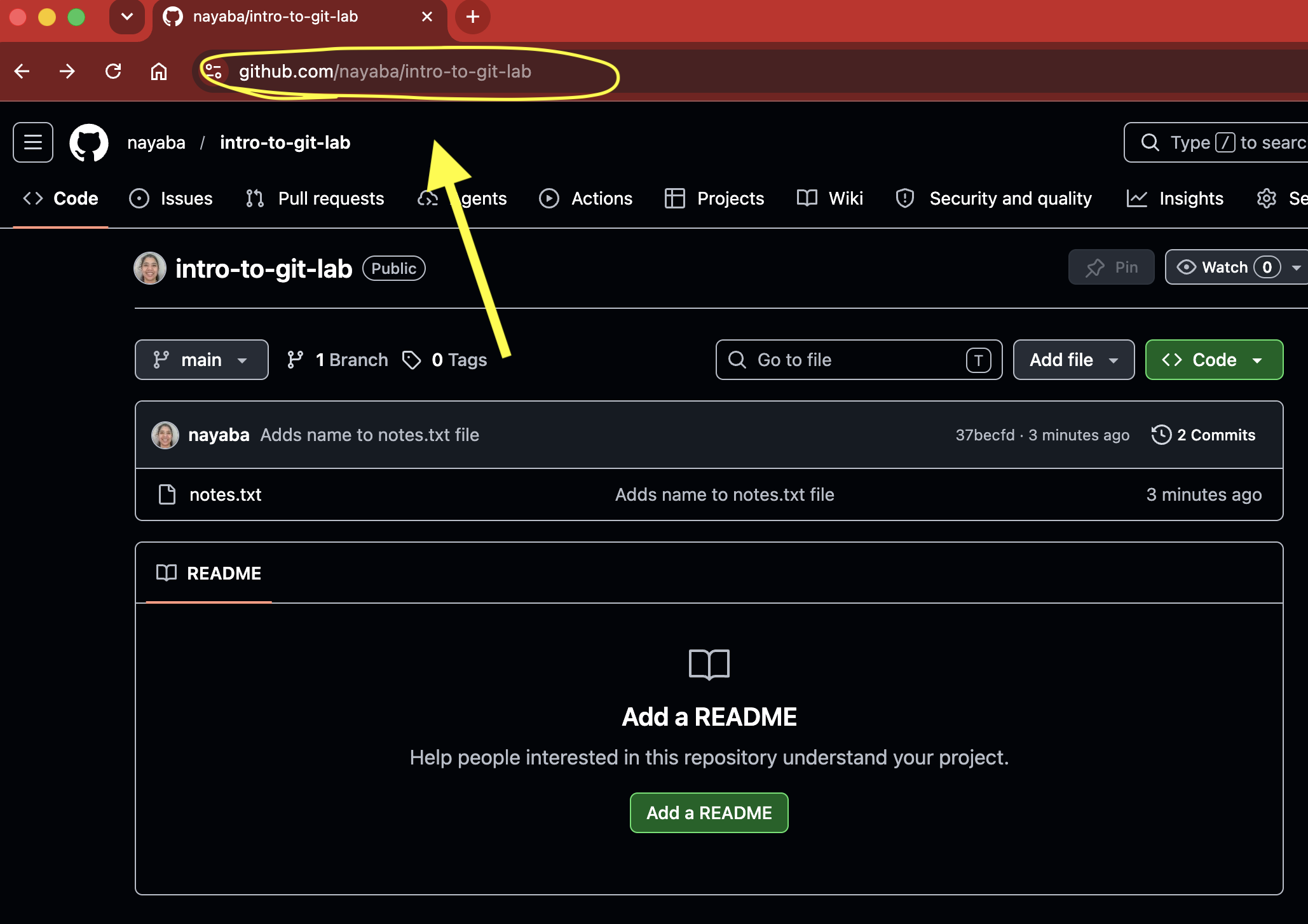Go back with the browser back arrow
This screenshot has height=924, width=1308.
[x=22, y=71]
